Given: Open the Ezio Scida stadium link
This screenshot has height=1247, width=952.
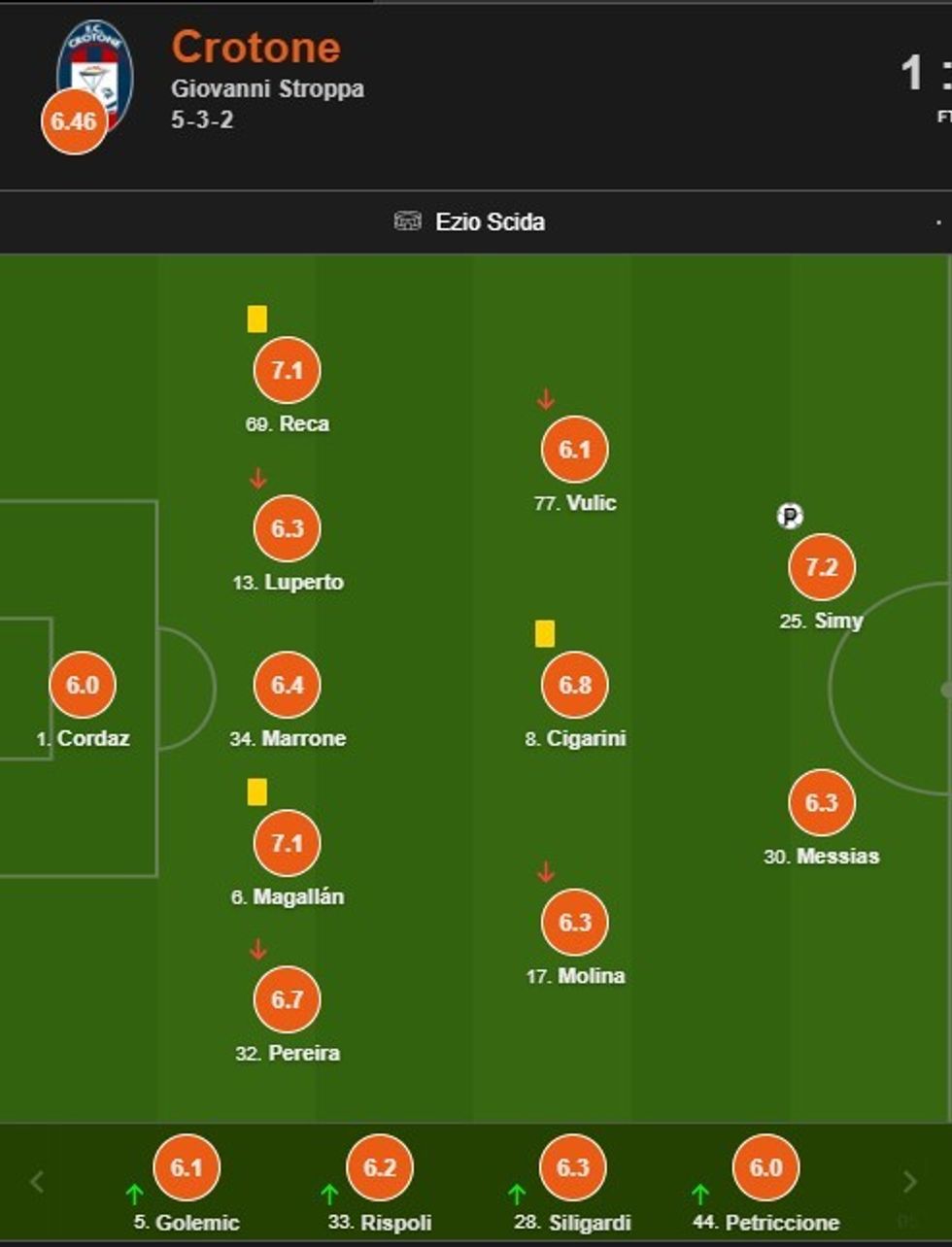Looking at the screenshot, I should tap(490, 221).
